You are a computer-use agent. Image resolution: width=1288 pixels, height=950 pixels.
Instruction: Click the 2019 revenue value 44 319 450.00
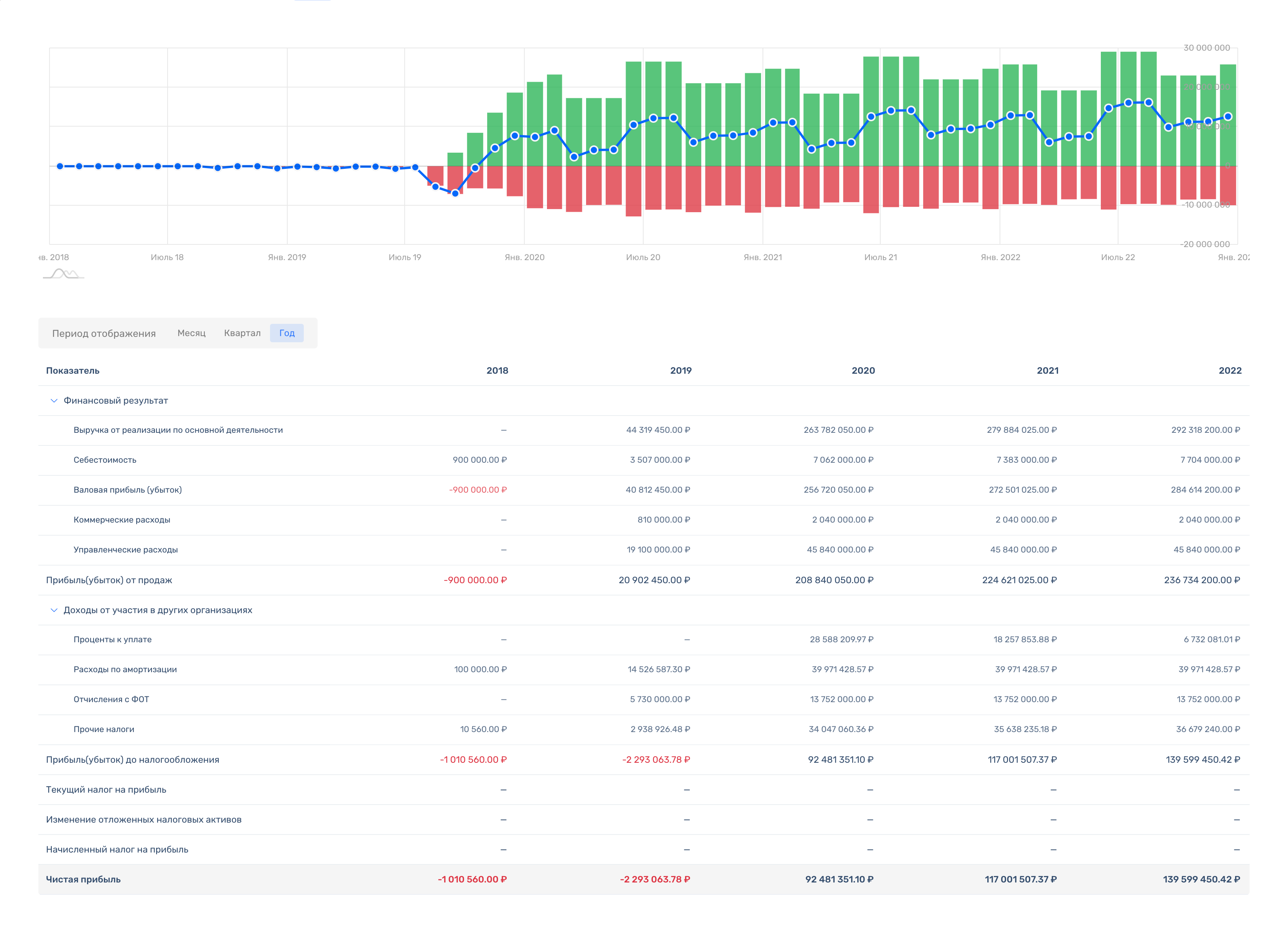[x=657, y=430]
